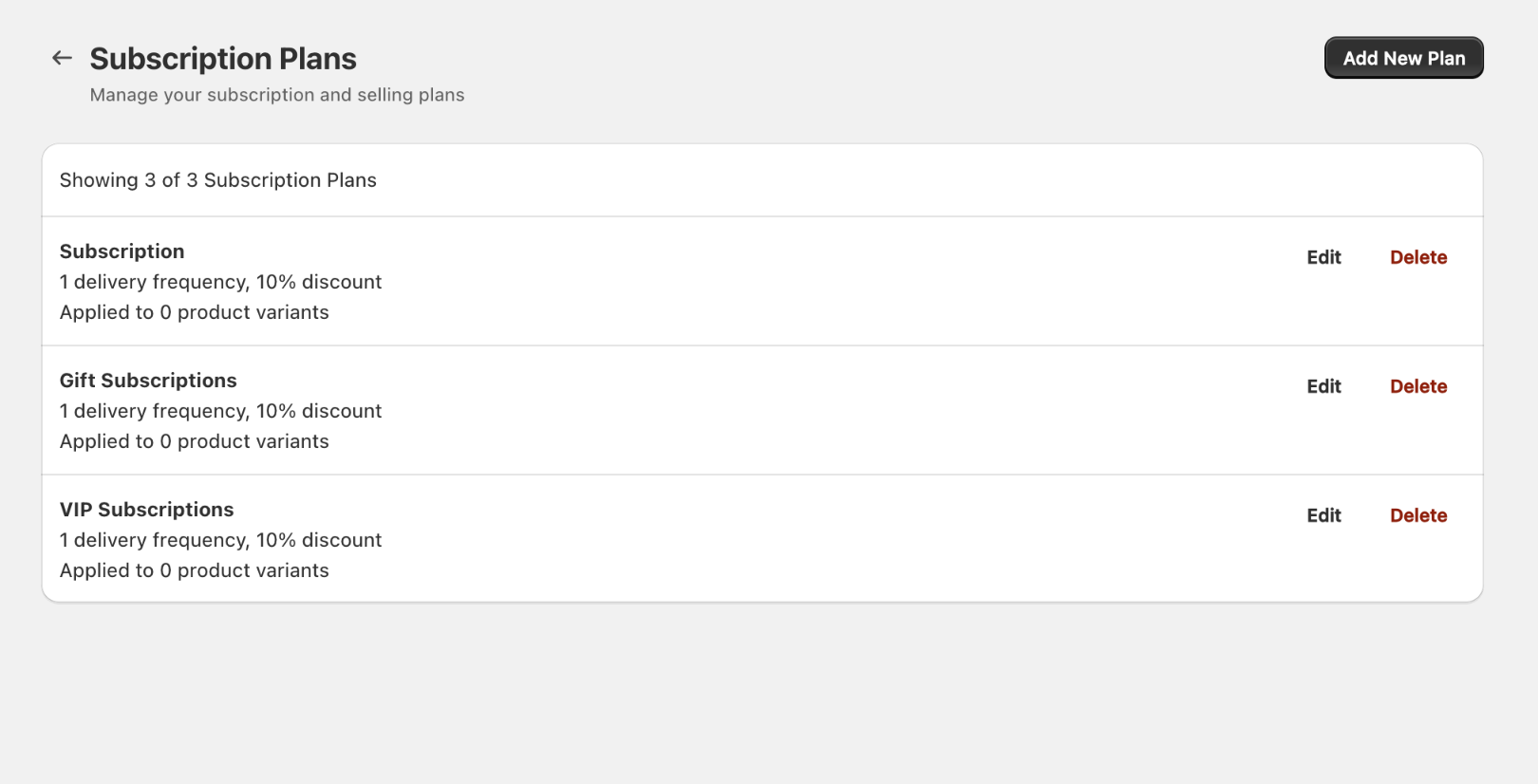Open the Add New Plan button
Screen dimensions: 1538x784
click(1403, 58)
